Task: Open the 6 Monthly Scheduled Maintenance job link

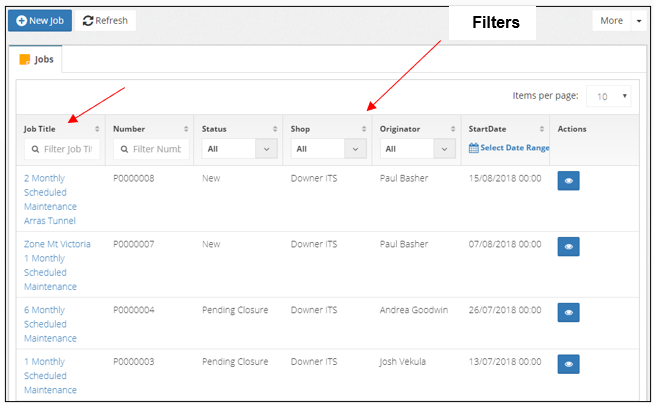Action: tap(50, 324)
